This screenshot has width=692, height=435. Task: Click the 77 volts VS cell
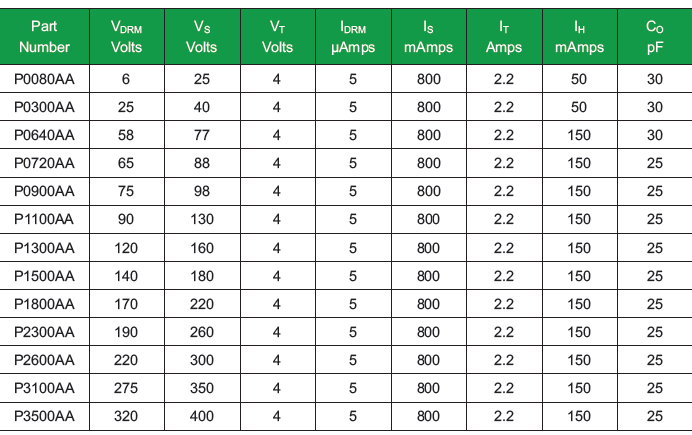click(201, 135)
